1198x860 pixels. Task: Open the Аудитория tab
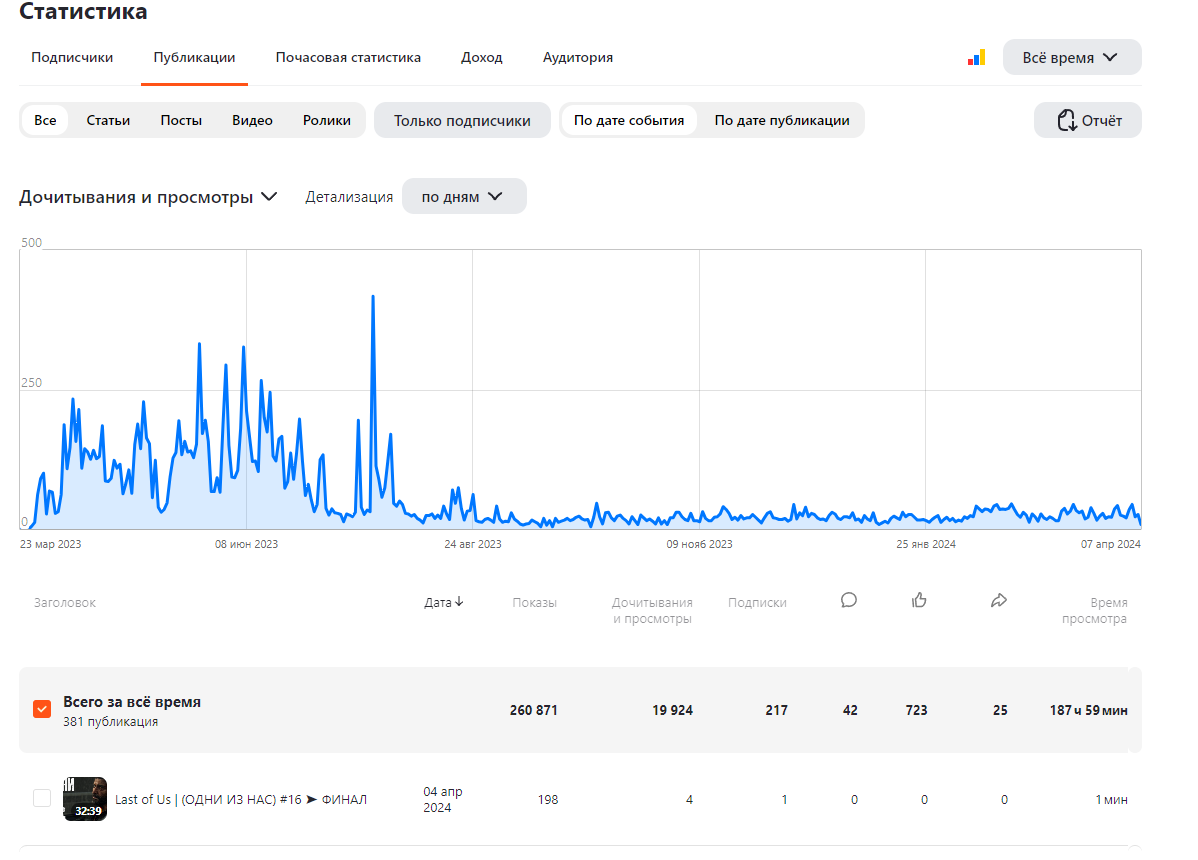[x=578, y=57]
